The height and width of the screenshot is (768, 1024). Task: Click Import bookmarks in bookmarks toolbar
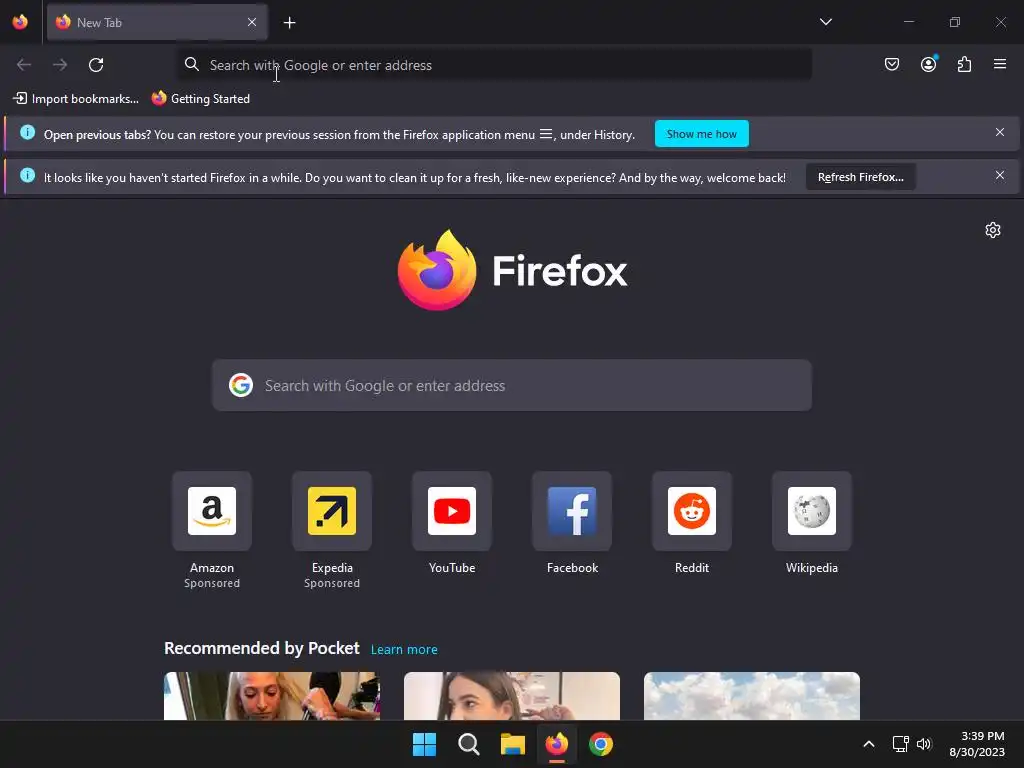tap(76, 99)
